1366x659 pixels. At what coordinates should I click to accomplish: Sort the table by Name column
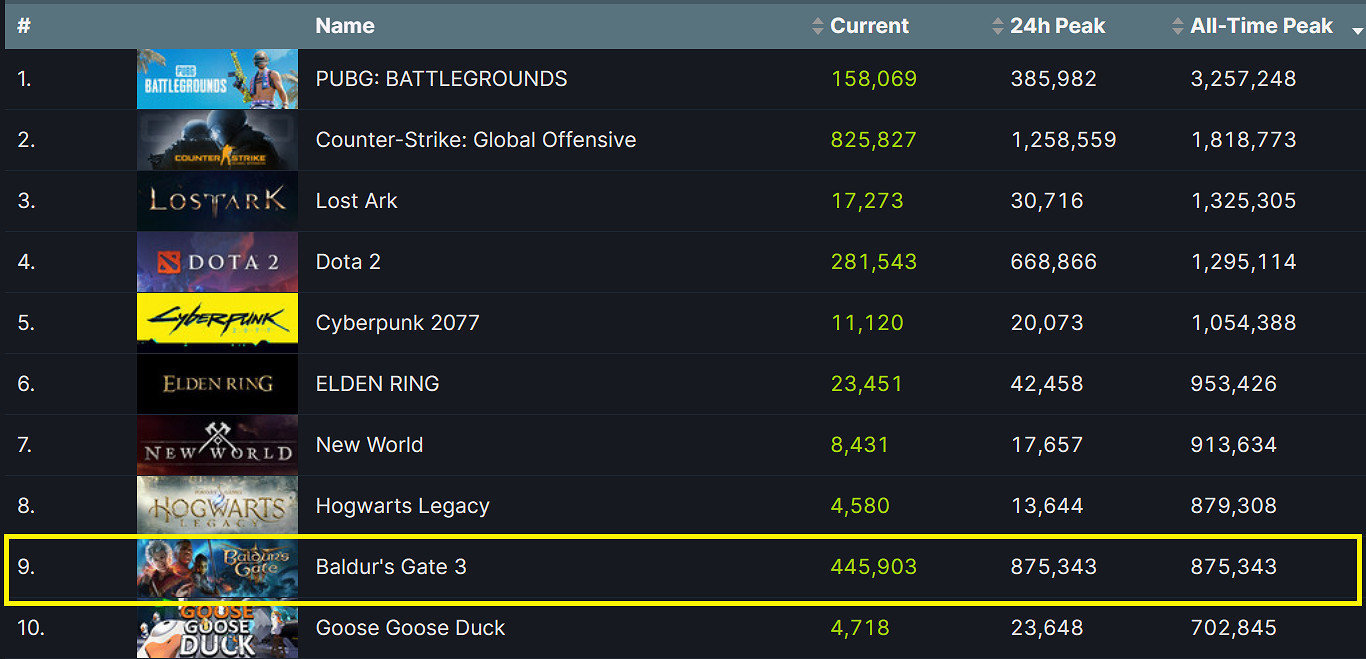tap(345, 26)
